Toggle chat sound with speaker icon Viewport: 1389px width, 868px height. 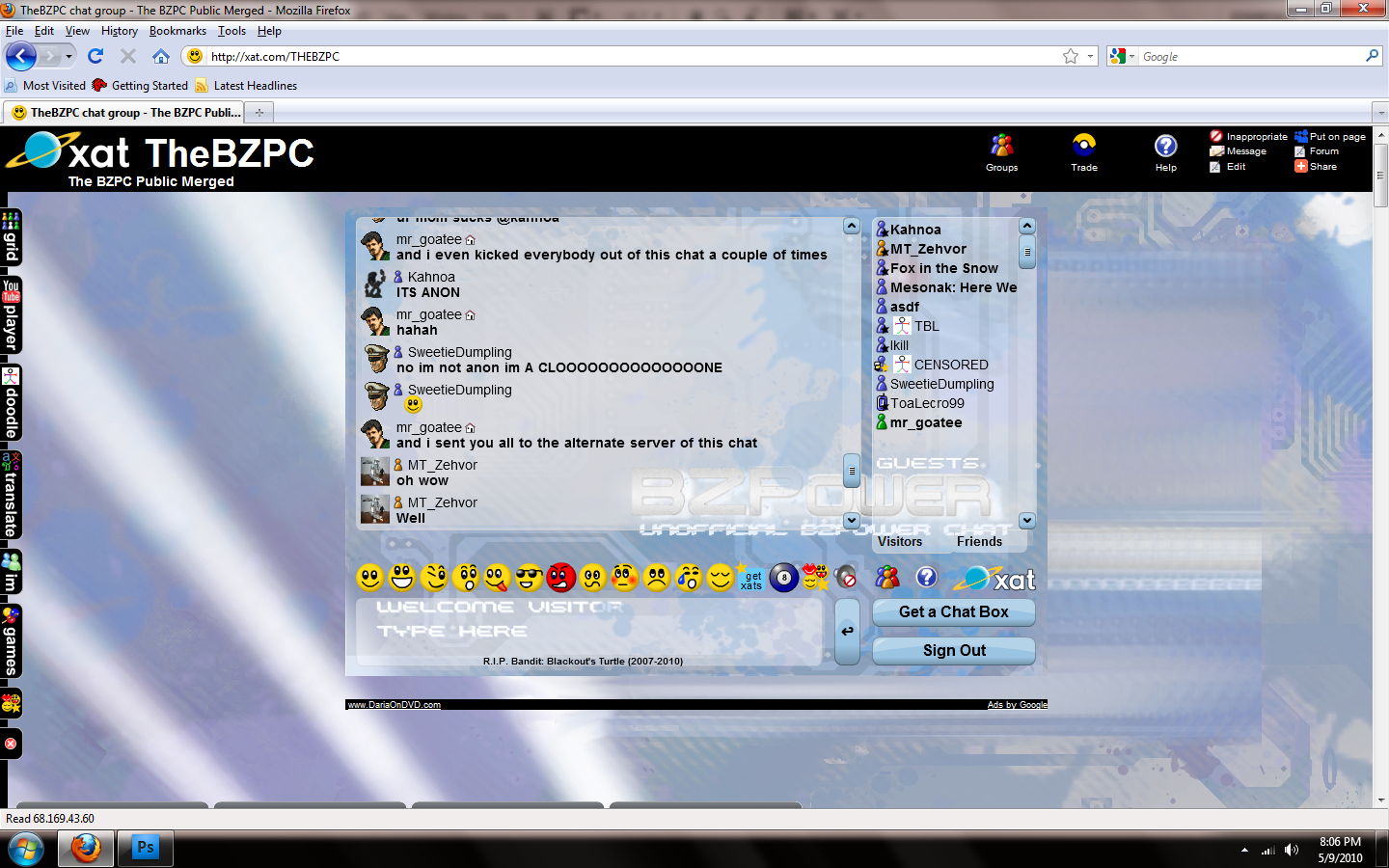(x=846, y=577)
